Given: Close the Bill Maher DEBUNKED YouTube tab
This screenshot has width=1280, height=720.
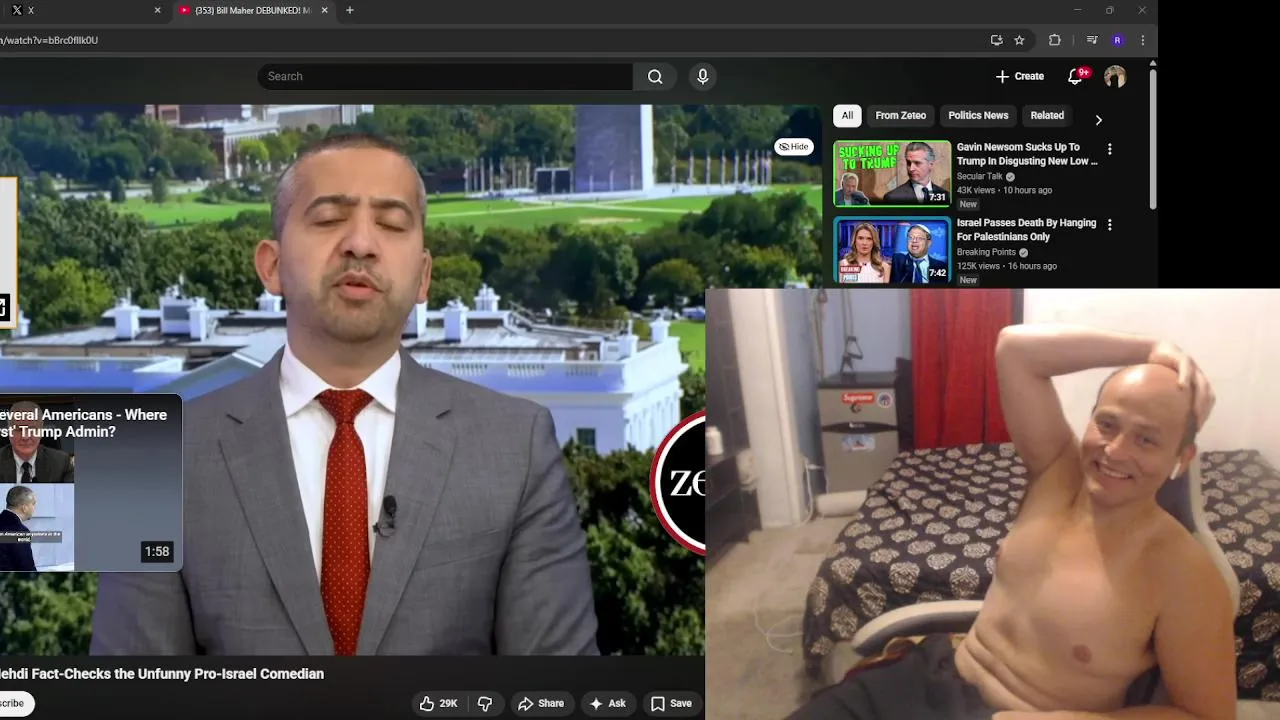Looking at the screenshot, I should tap(325, 10).
